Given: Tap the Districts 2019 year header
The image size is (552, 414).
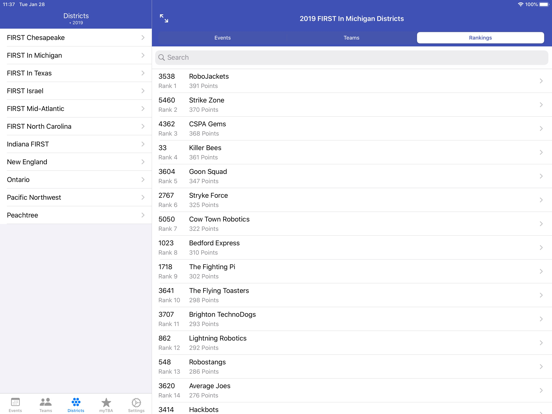Looking at the screenshot, I should (76, 19).
